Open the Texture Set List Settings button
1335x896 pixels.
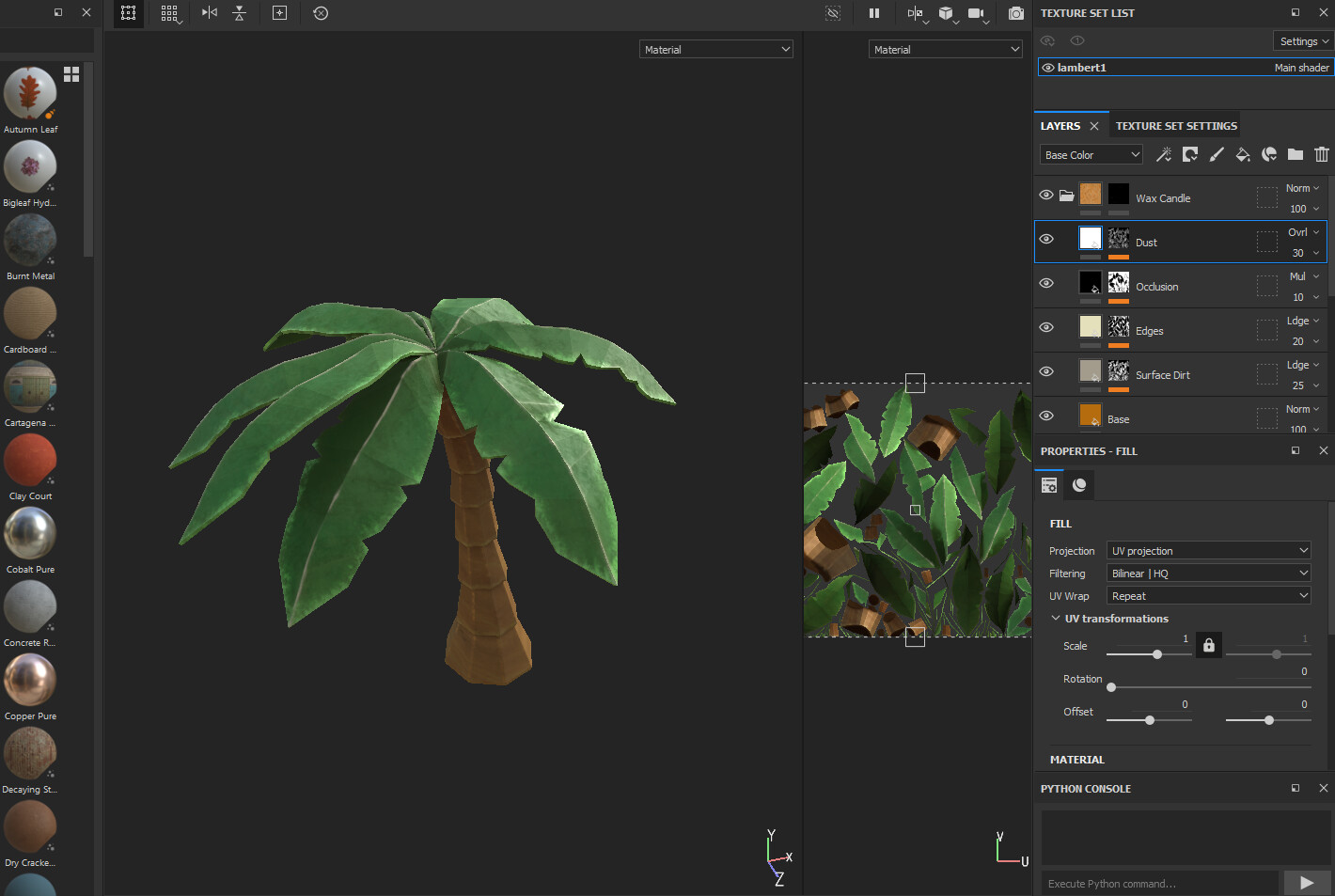pyautogui.click(x=1304, y=41)
